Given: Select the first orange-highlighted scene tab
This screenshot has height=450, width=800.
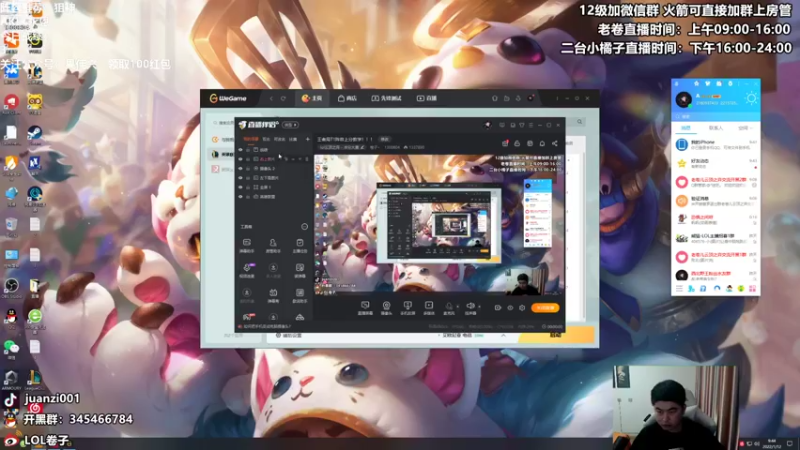Looking at the screenshot, I should pyautogui.click(x=251, y=139).
